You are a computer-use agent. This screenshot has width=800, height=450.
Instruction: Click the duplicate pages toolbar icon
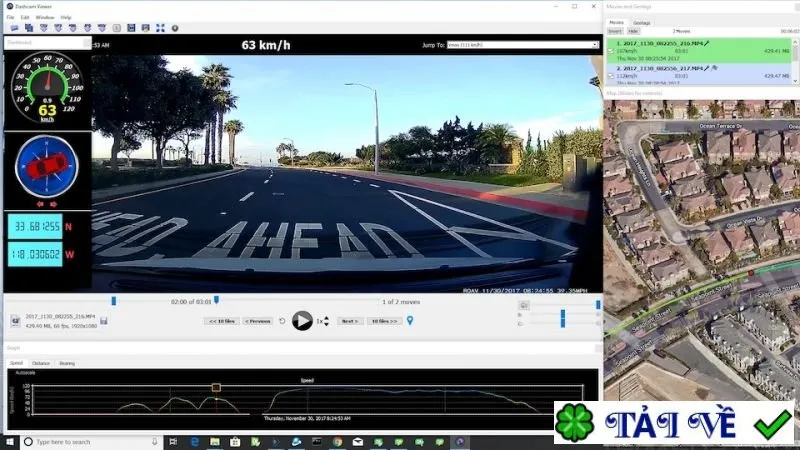click(x=29, y=28)
